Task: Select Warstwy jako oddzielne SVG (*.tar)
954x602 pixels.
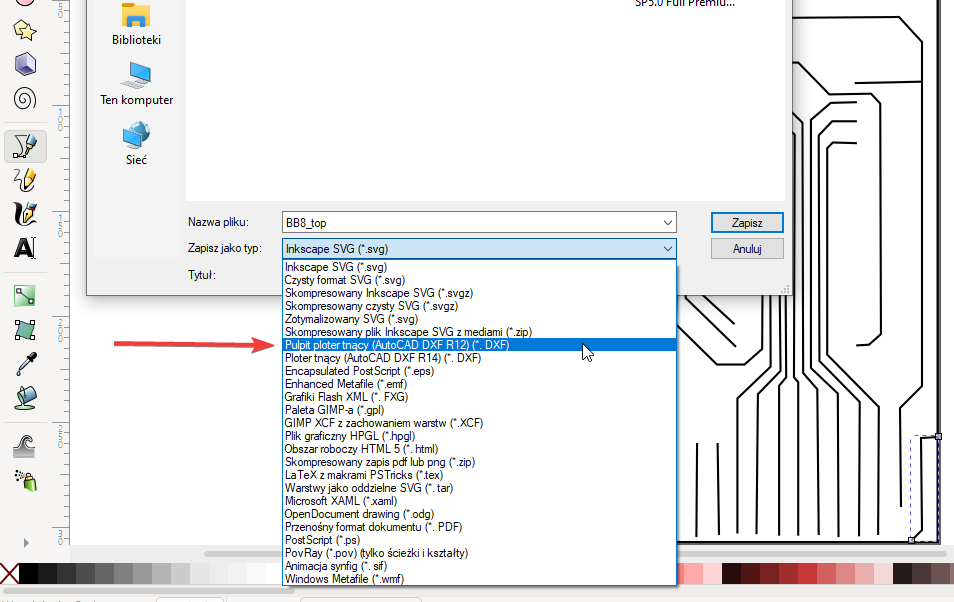Action: click(x=479, y=488)
